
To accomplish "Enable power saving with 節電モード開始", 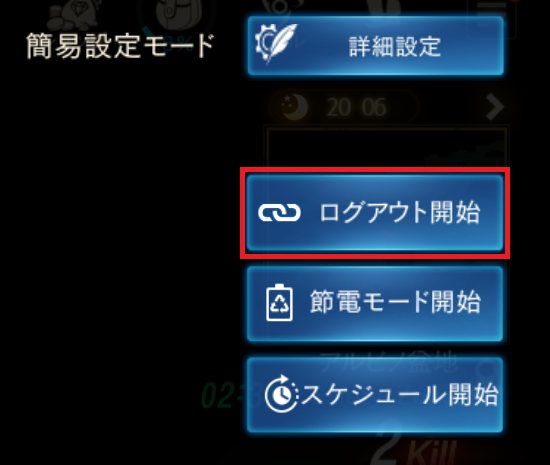I will point(375,304).
